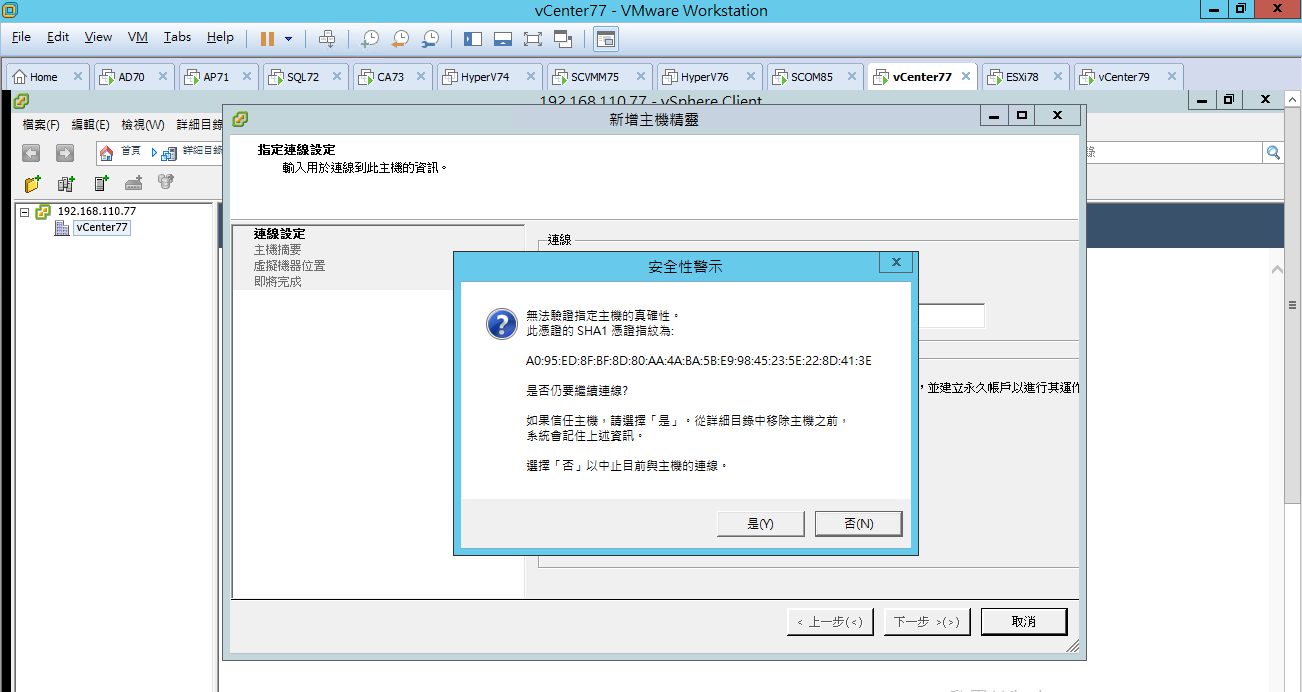
Task: Open the 檔案(F) menu in vSphere Client
Action: [x=41, y=125]
